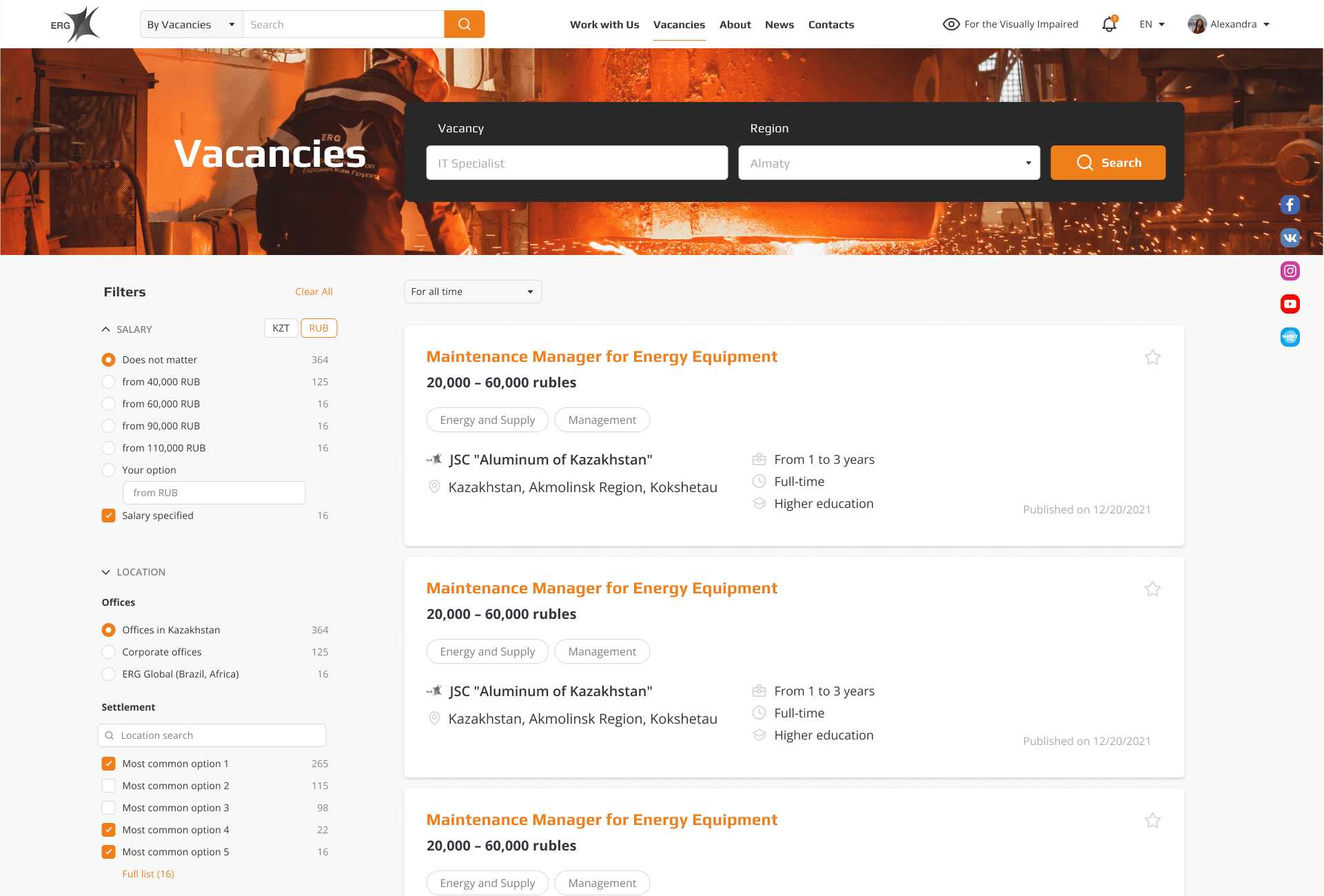Screen dimensions: 1324x896
Task: Expand the Almaty region dropdown
Action: (888, 163)
